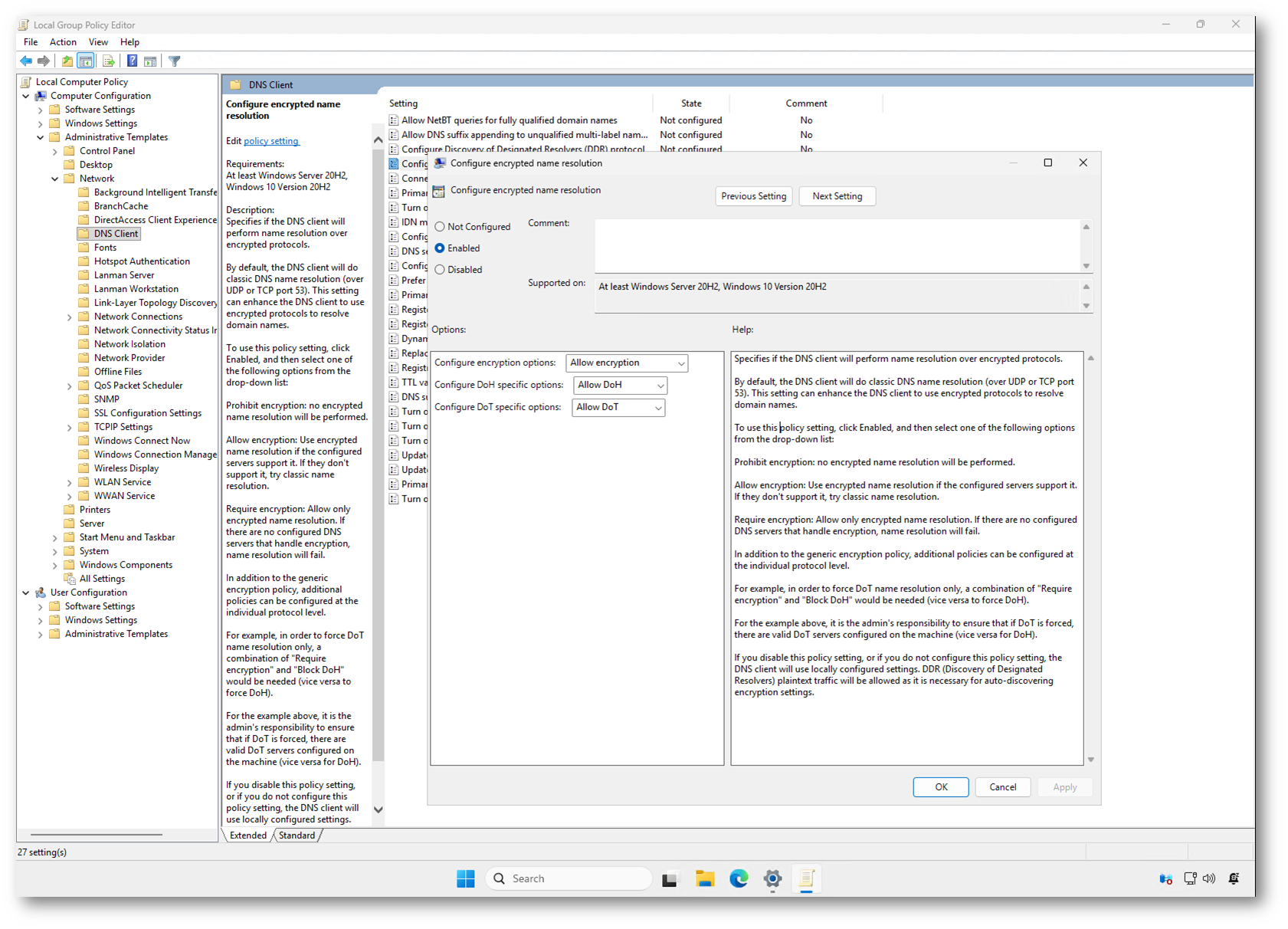Toggle the Show/Hide Console Tree icon

(x=86, y=61)
